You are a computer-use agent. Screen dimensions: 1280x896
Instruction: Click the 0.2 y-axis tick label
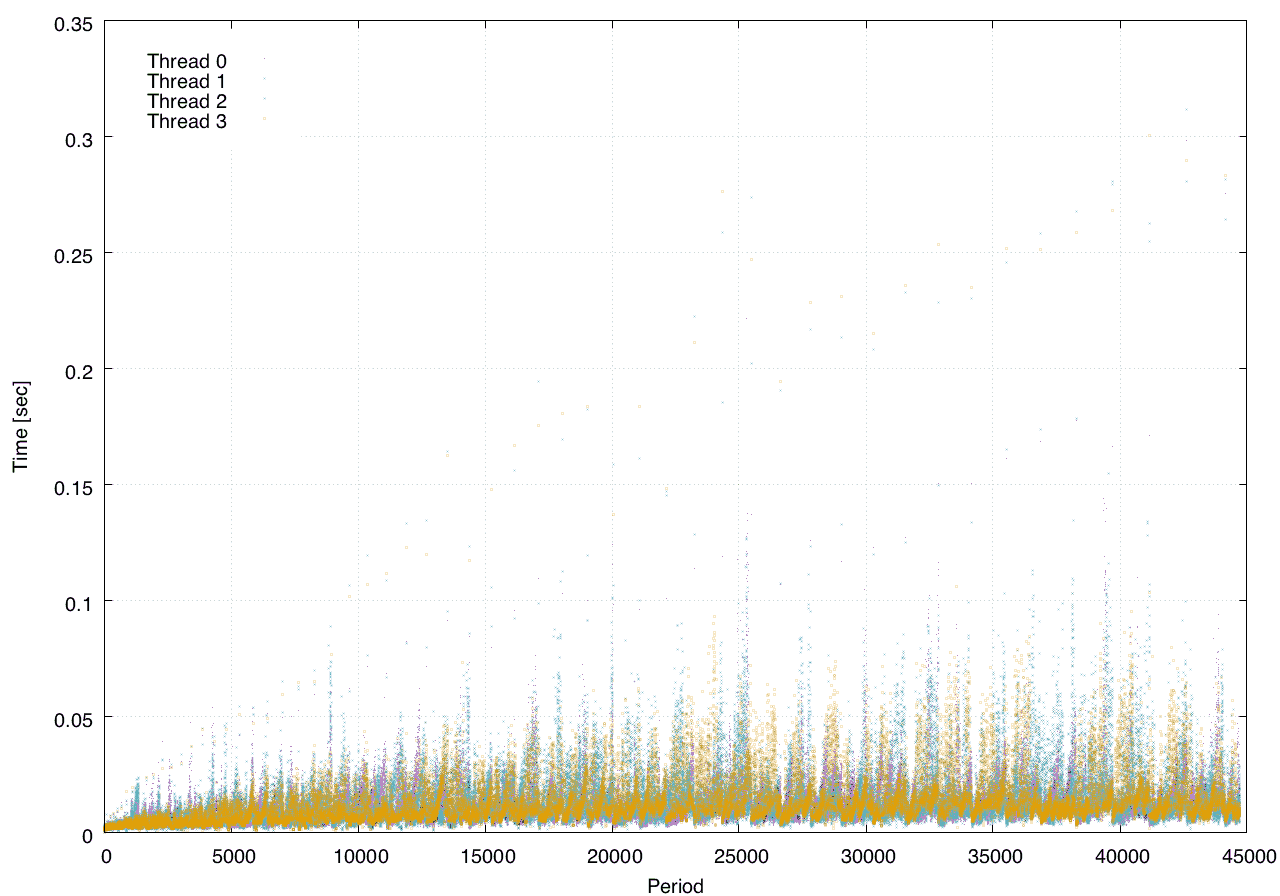tap(78, 370)
